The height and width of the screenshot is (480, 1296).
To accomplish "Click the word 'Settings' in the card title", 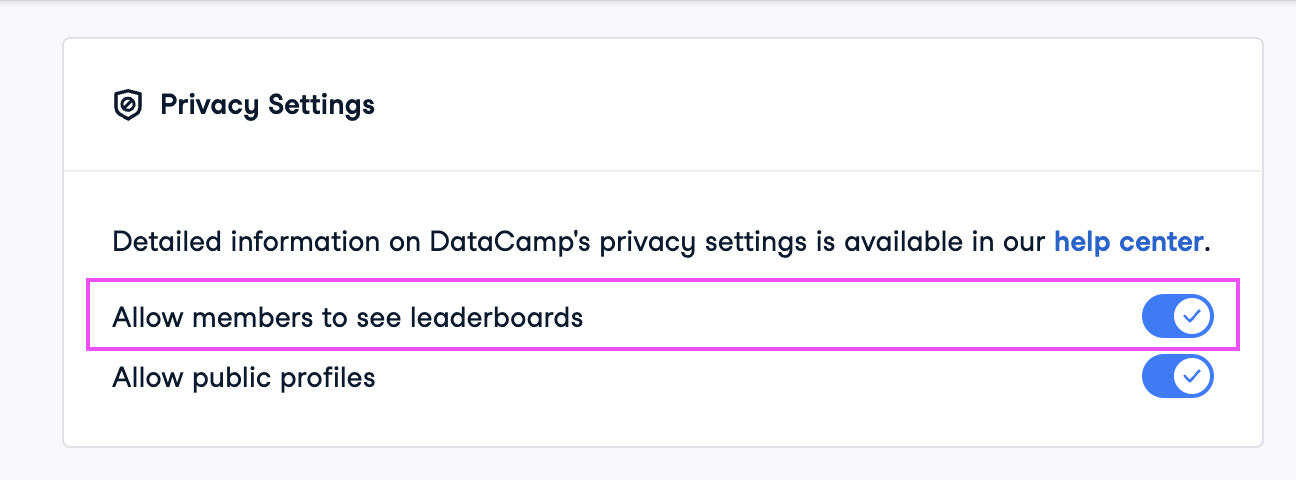I will pos(324,104).
